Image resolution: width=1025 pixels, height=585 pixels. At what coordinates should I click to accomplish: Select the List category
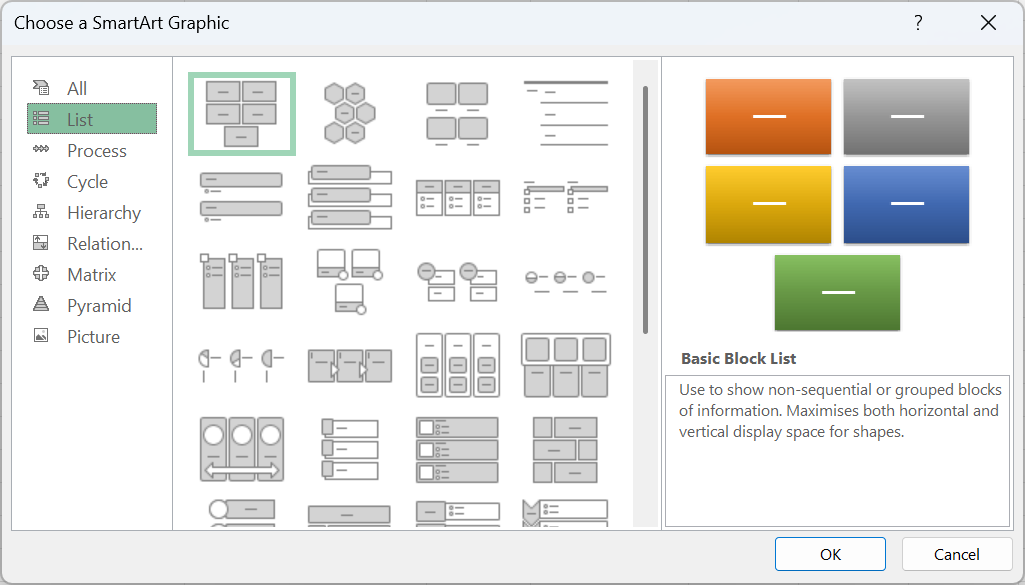92,119
